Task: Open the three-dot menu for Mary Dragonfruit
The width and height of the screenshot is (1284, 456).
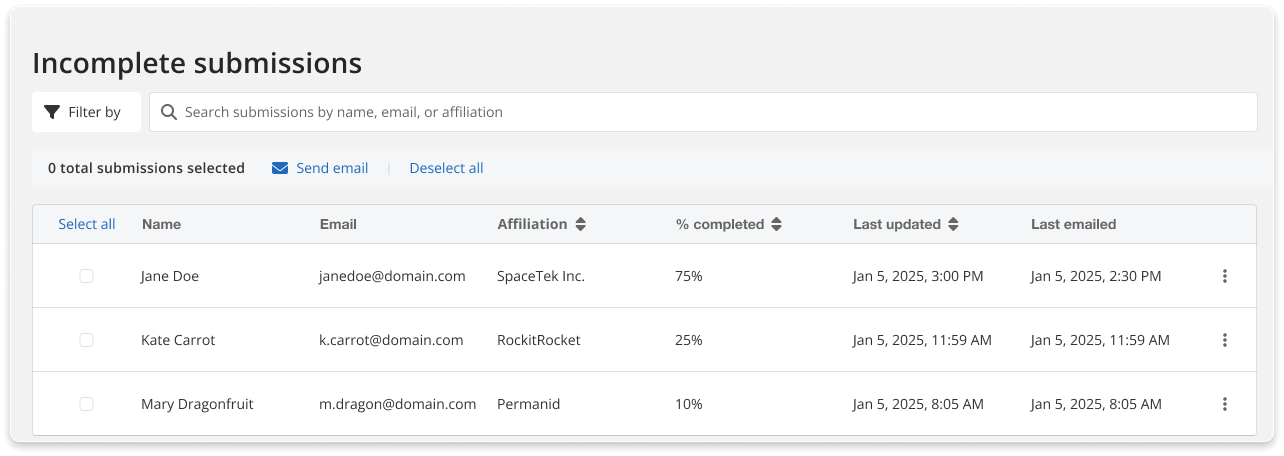Action: click(x=1224, y=404)
